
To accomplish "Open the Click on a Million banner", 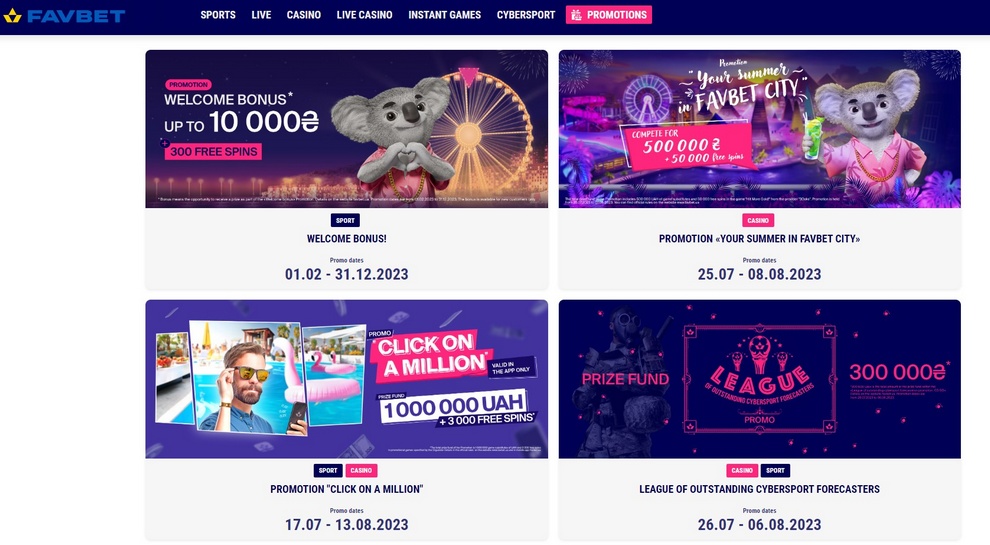I will pyautogui.click(x=347, y=379).
